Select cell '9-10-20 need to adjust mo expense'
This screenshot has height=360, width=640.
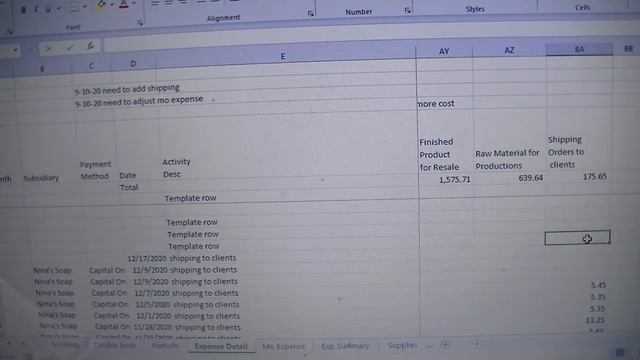pyautogui.click(x=139, y=101)
